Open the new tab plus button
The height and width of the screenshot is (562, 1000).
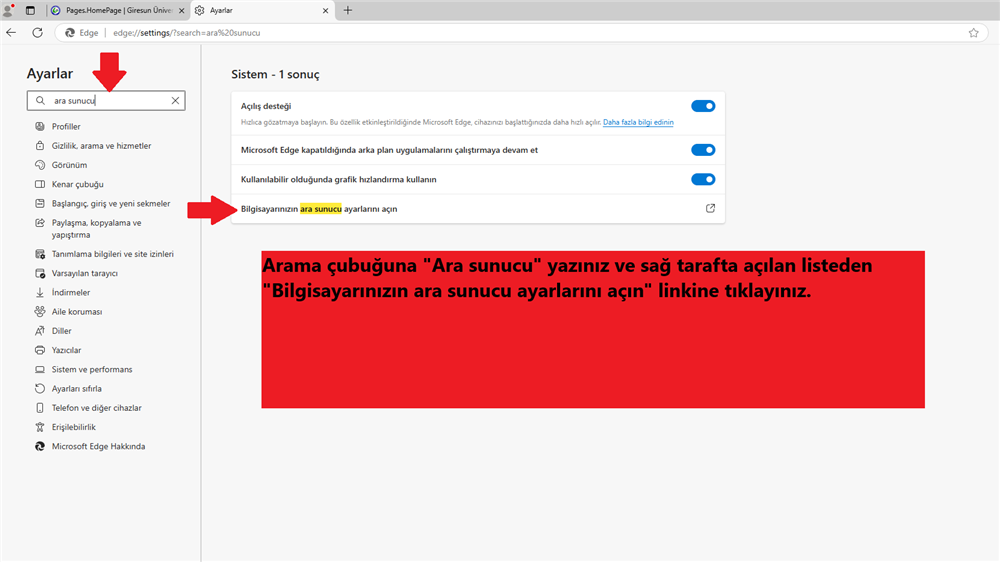pyautogui.click(x=348, y=10)
